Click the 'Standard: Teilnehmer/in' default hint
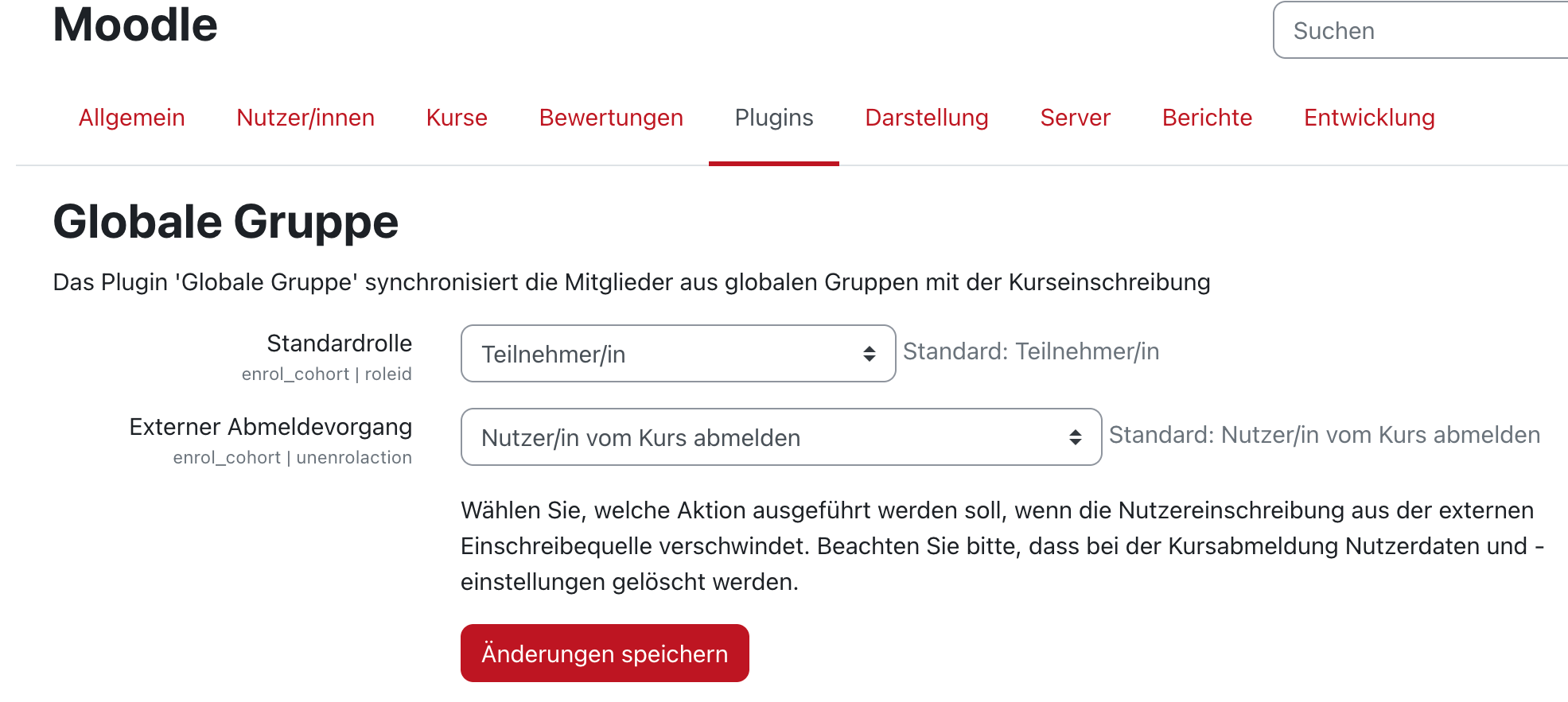1568x702 pixels. pyautogui.click(x=1031, y=351)
